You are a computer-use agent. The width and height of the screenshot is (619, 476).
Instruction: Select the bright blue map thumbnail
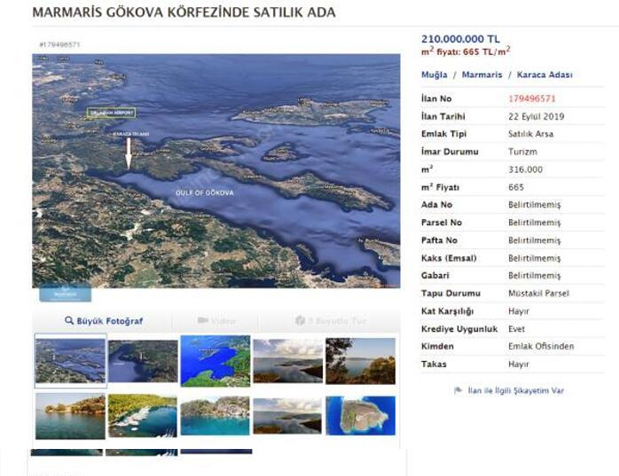tap(215, 360)
